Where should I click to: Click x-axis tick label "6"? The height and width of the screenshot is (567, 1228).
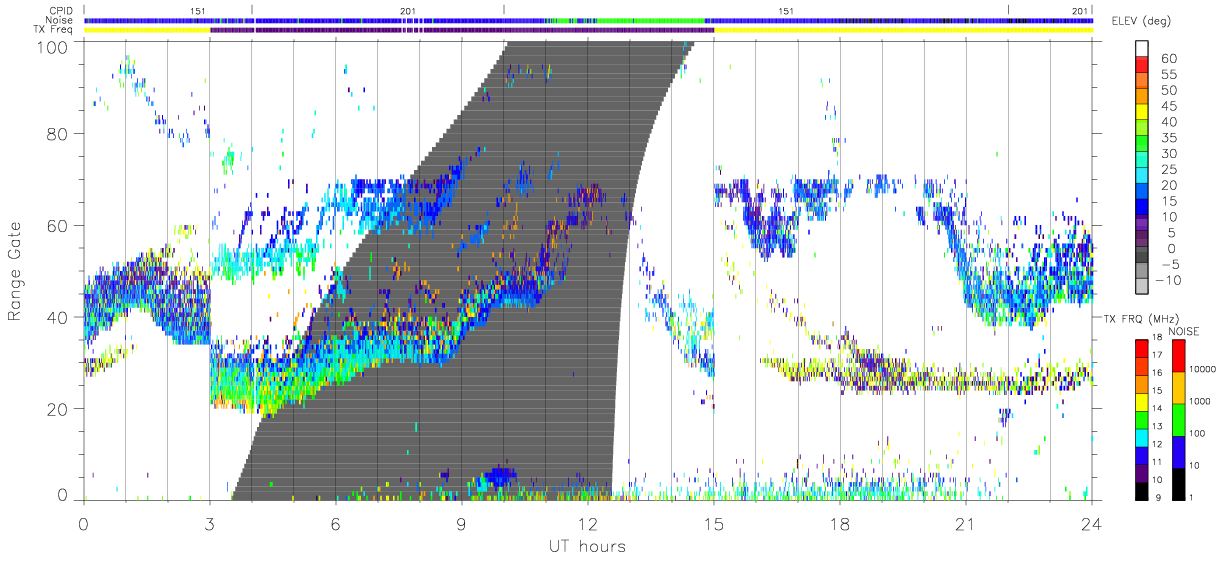[x=335, y=523]
